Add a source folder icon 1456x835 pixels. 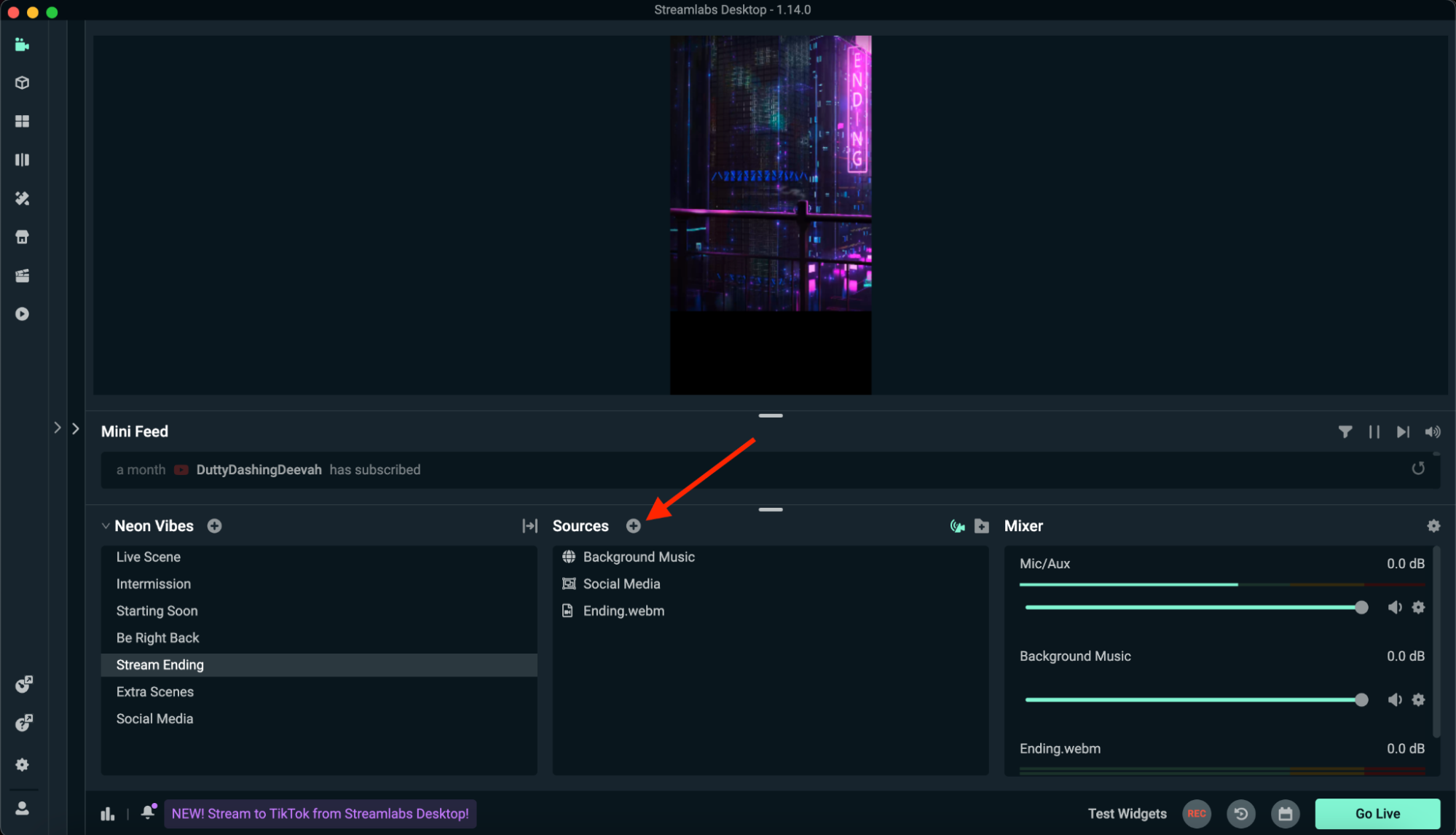tap(981, 526)
